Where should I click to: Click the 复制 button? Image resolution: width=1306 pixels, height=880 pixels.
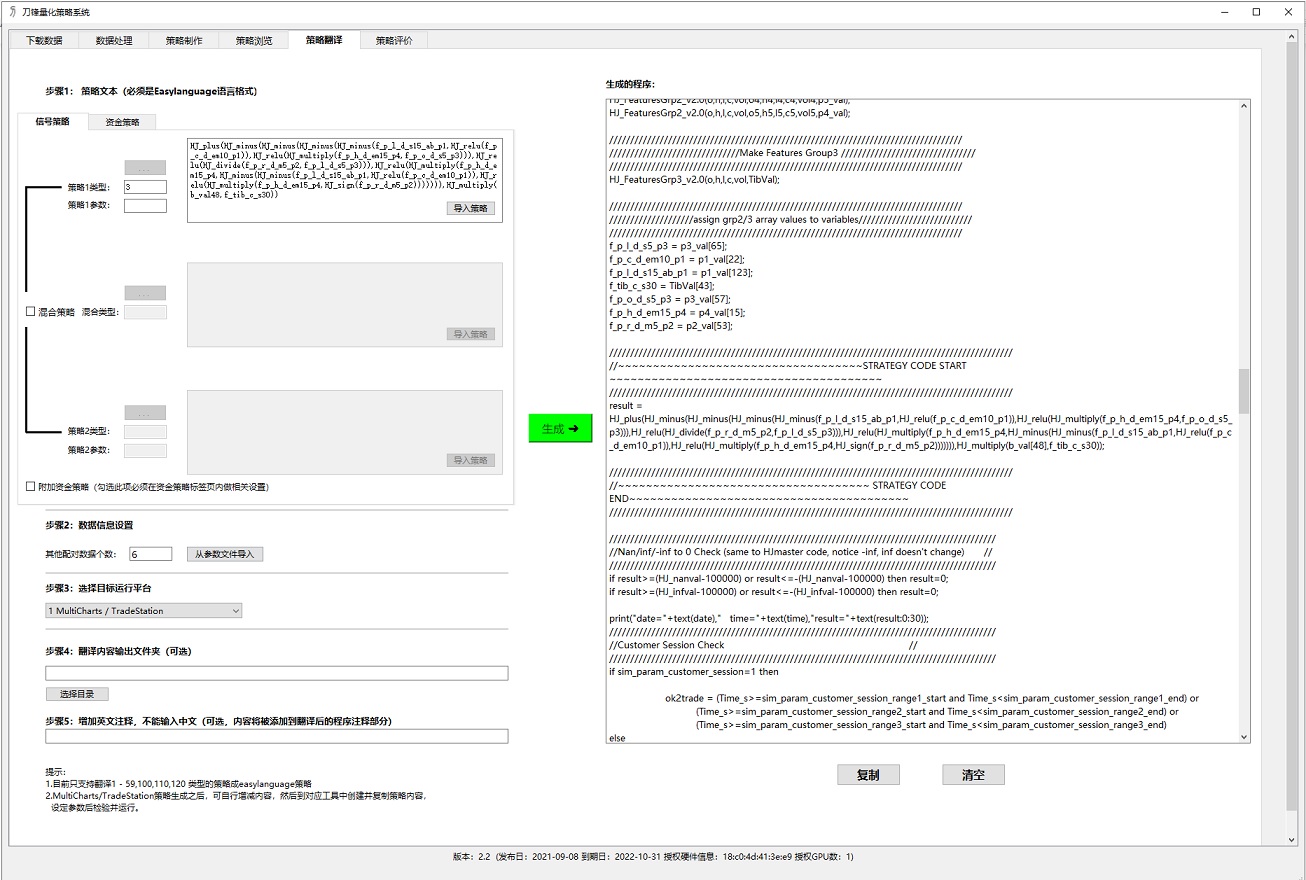868,775
